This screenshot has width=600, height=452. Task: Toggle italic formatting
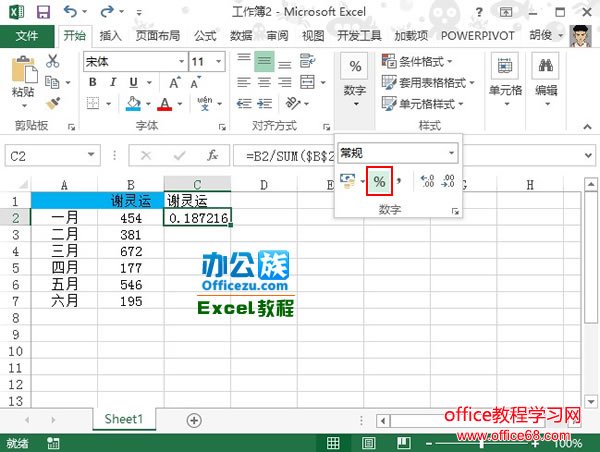coord(113,82)
